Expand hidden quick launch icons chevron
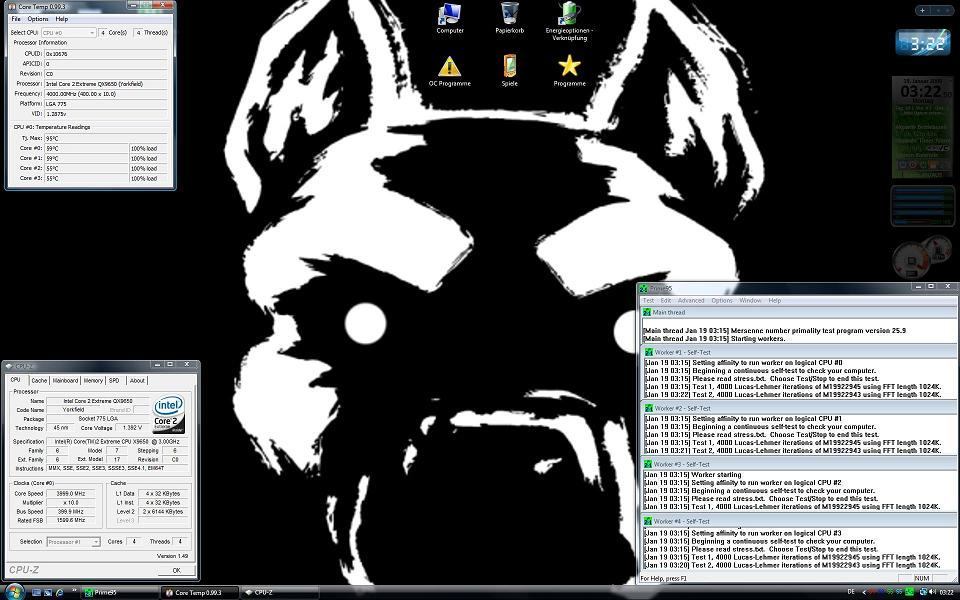The height and width of the screenshot is (600, 960). pos(75,591)
